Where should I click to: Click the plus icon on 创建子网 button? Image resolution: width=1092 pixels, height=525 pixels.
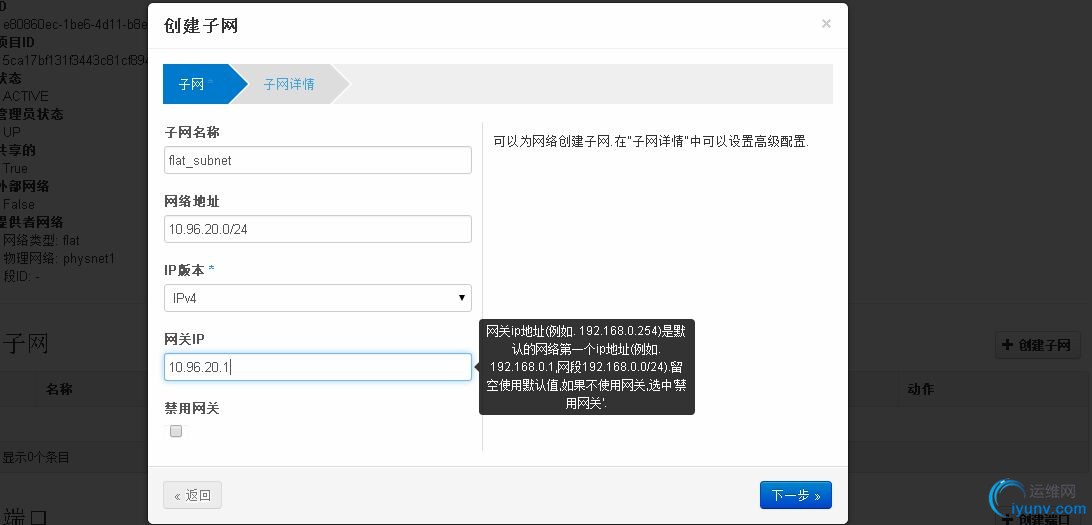click(1008, 345)
